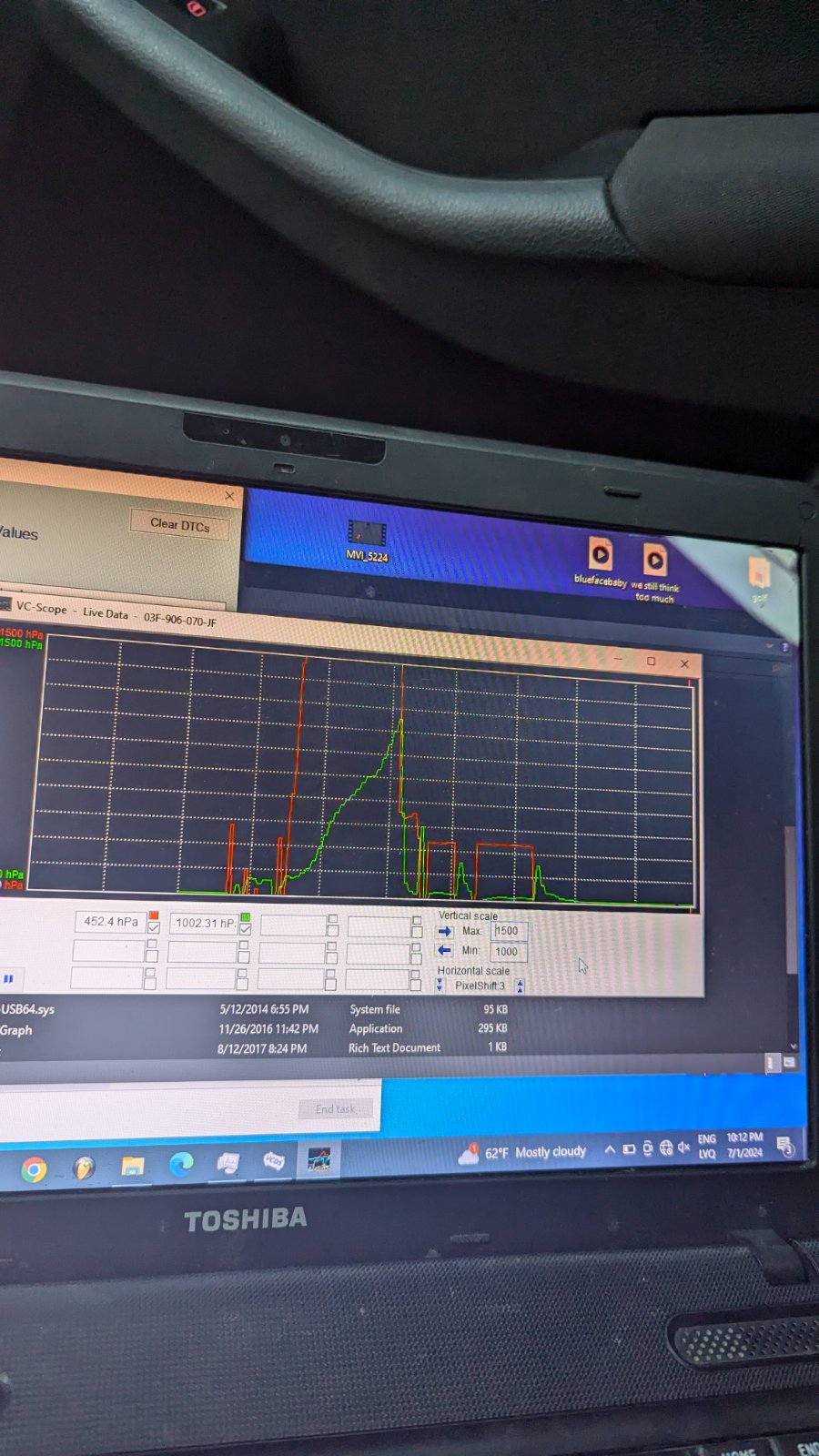Click the blue right arrow beside Max
The width and height of the screenshot is (819, 1456).
(x=445, y=931)
